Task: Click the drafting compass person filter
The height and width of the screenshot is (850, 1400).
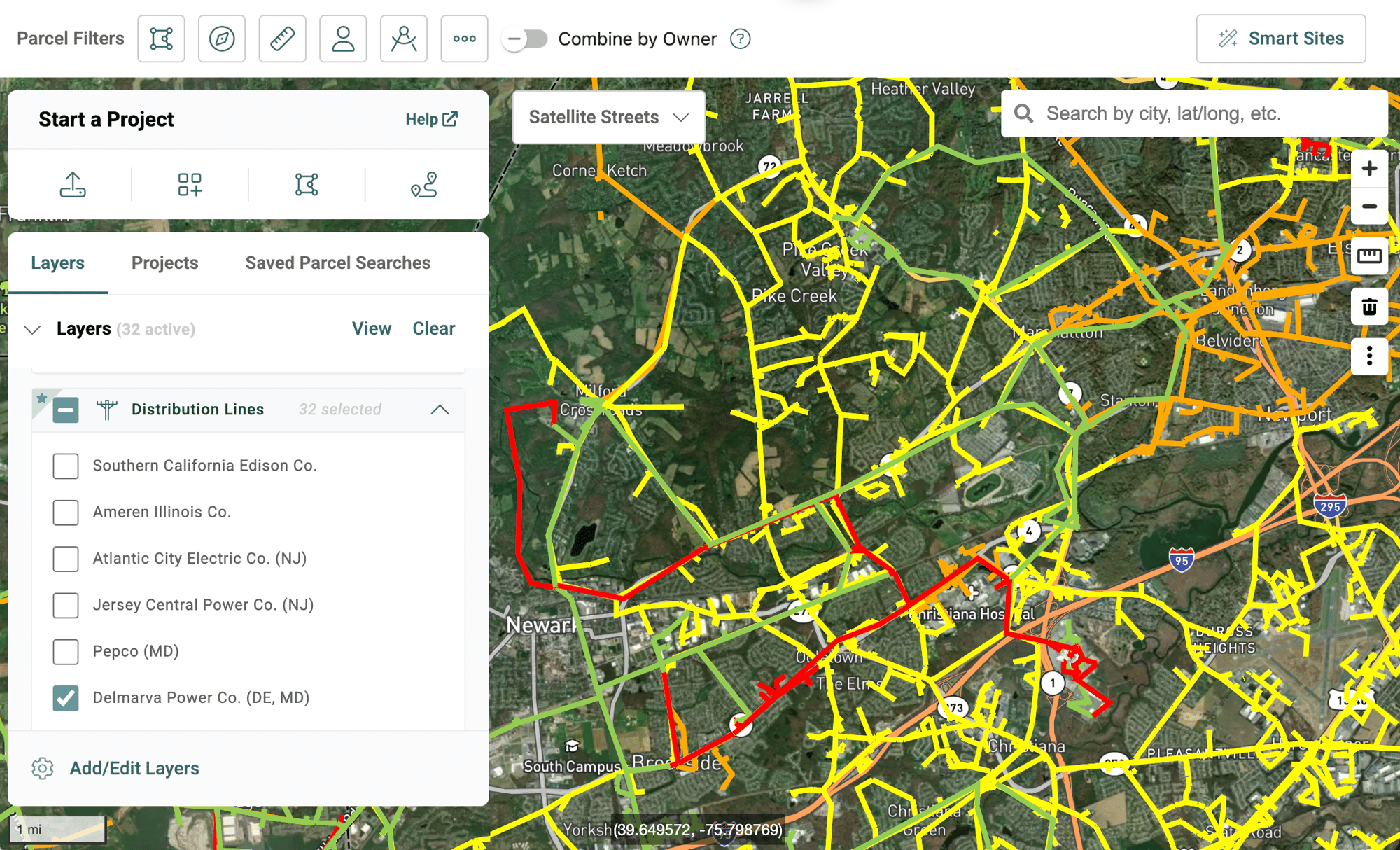Action: pyautogui.click(x=404, y=39)
